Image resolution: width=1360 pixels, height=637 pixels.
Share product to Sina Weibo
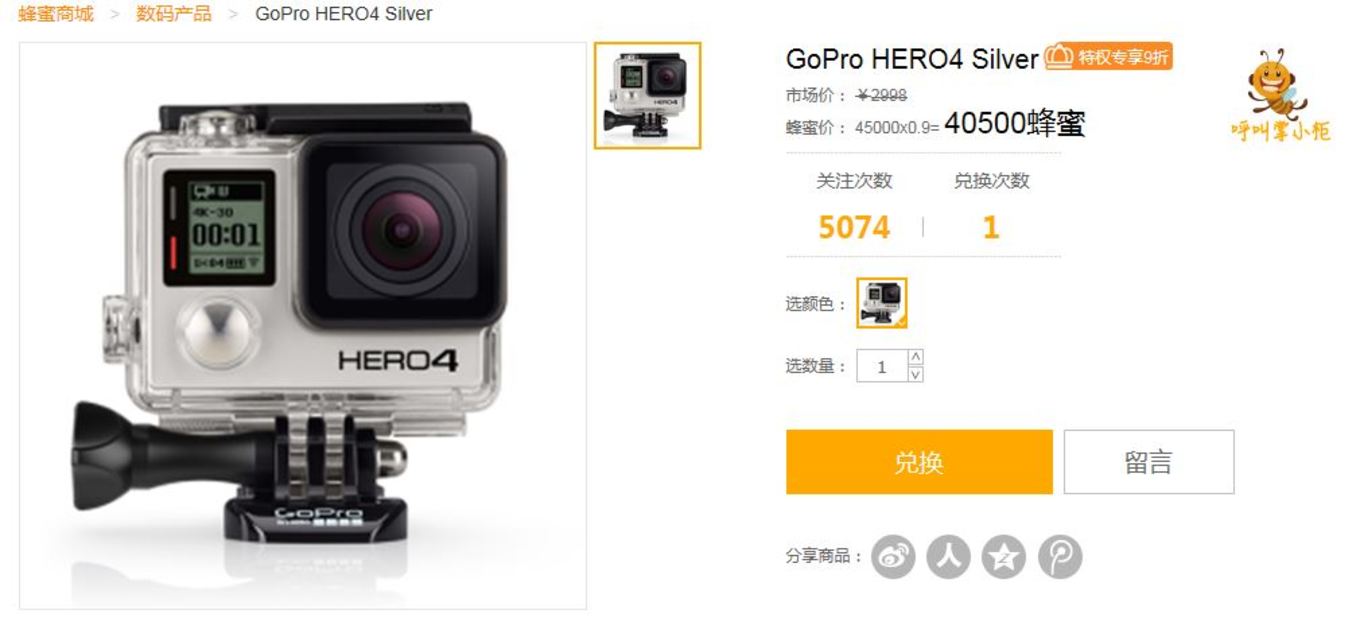pyautogui.click(x=893, y=557)
